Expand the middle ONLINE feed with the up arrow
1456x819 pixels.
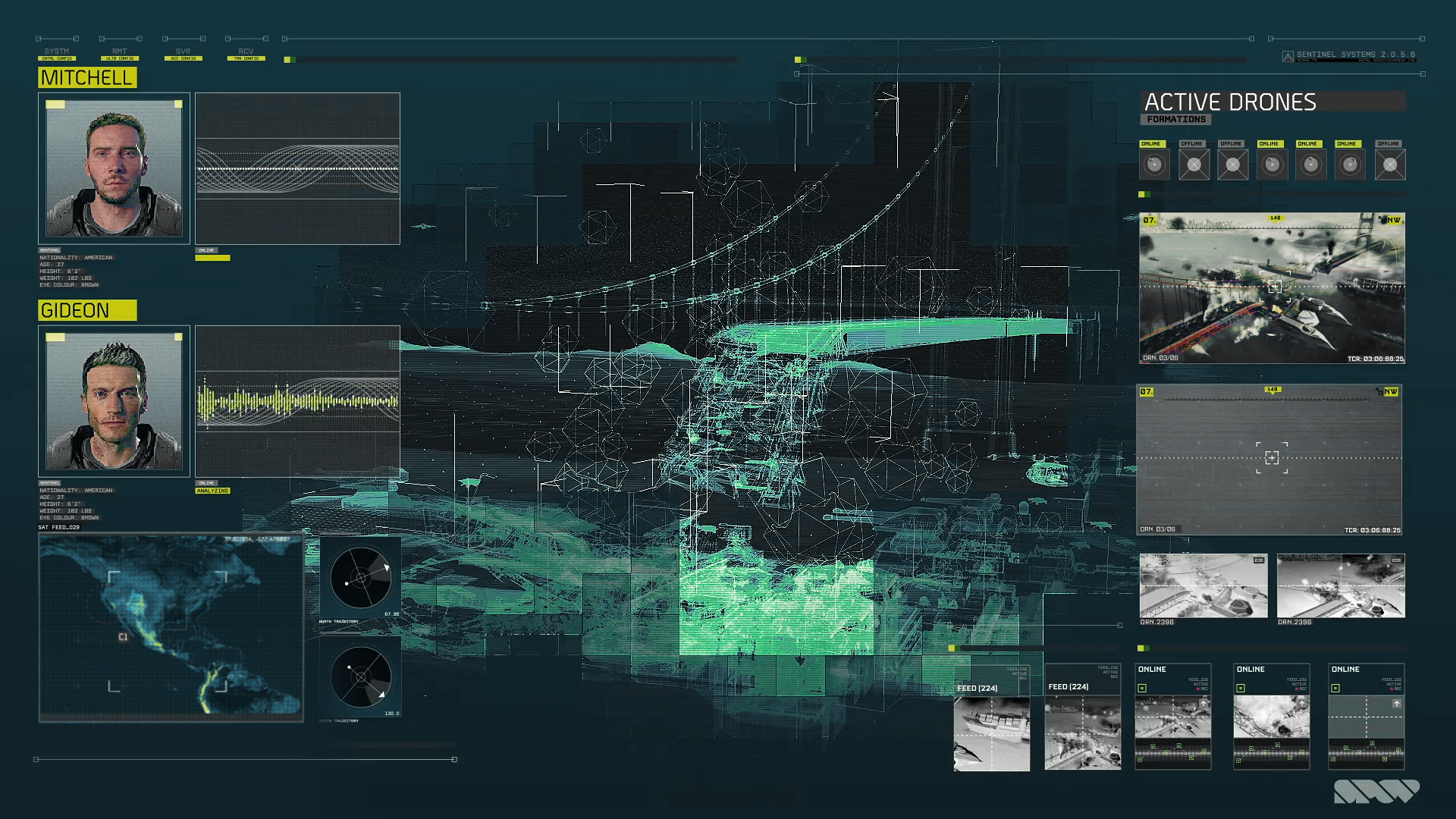click(x=1302, y=704)
